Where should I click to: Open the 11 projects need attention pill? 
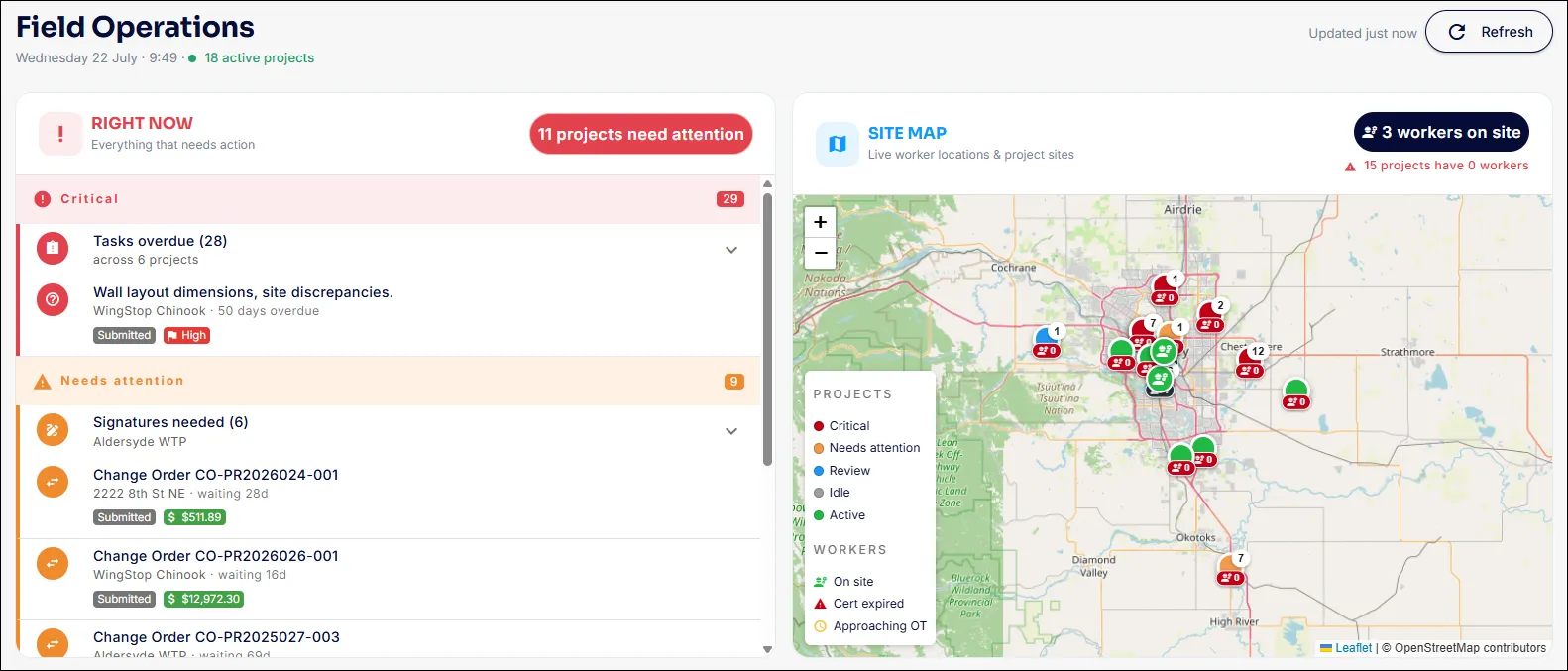tap(641, 134)
